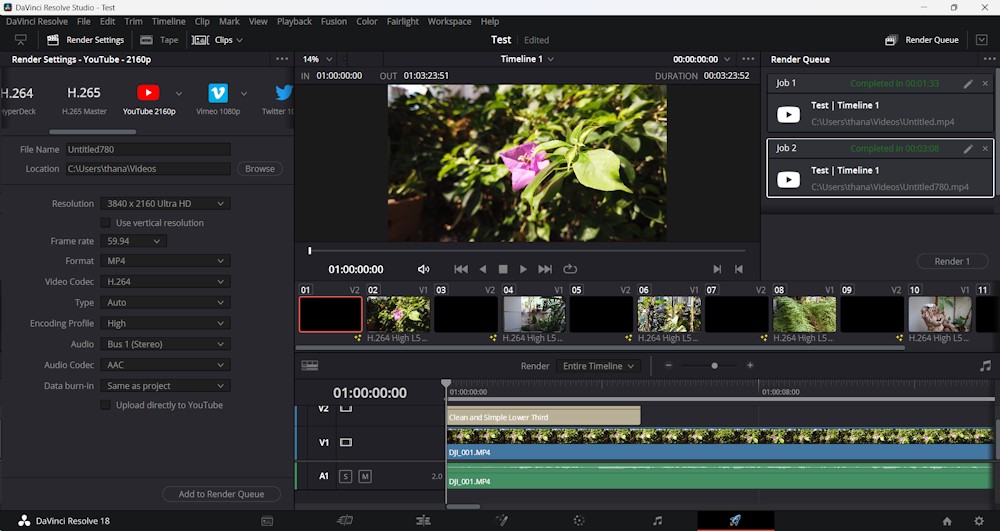This screenshot has width=1000, height=531.
Task: Open the Frame rate dropdown
Action: click(x=134, y=241)
